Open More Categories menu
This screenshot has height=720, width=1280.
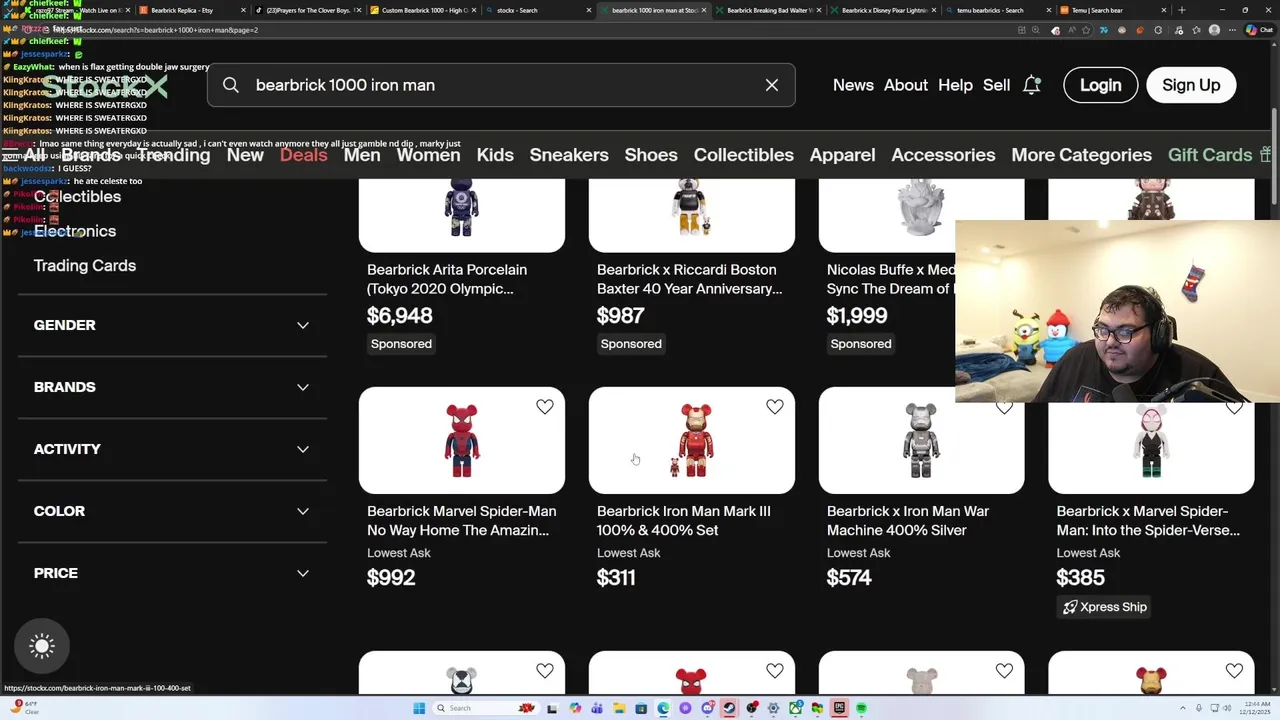[x=1081, y=155]
